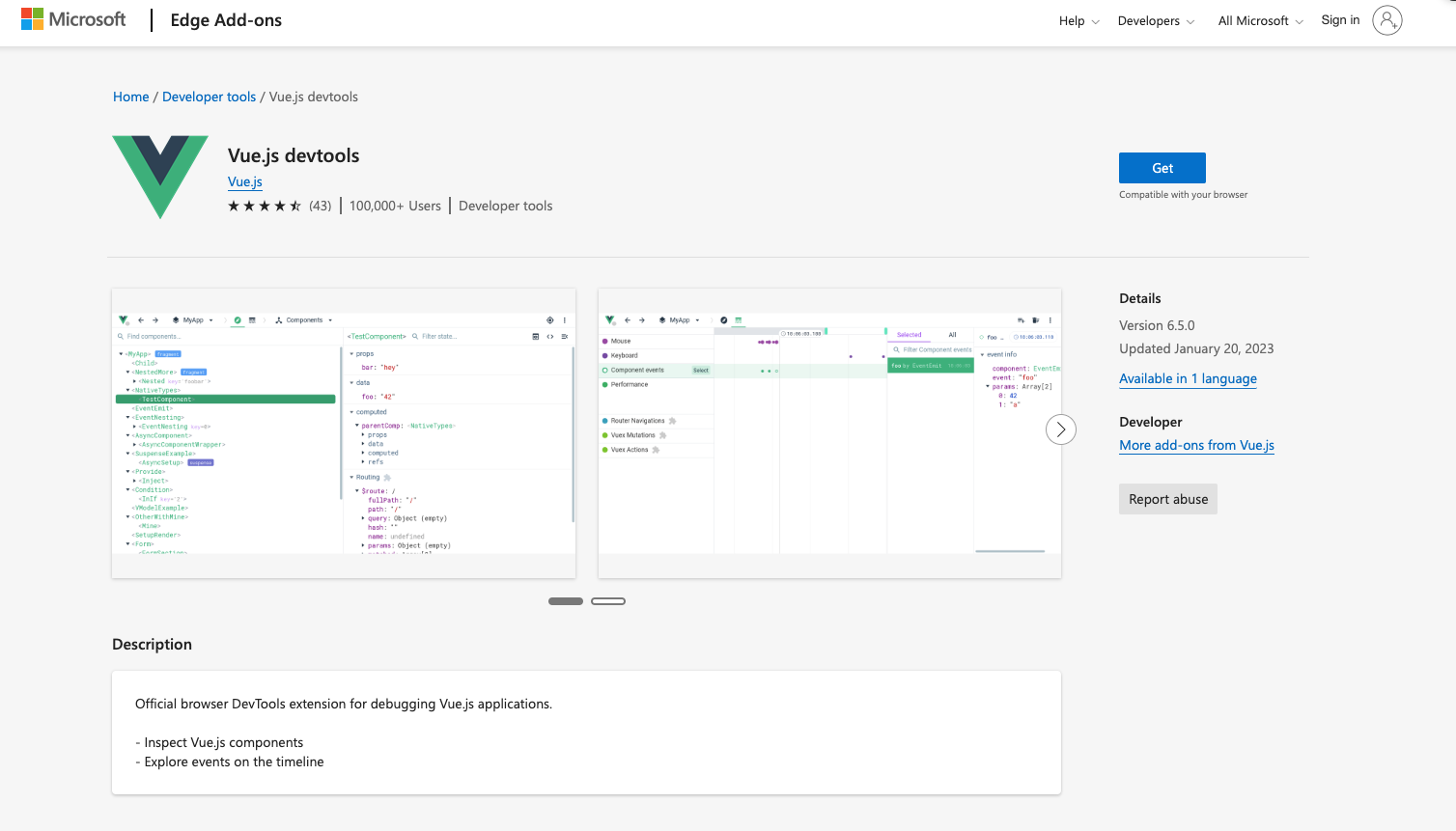Viewport: 1456px width, 831px height.
Task: Click the Report abuse button
Action: pos(1168,499)
